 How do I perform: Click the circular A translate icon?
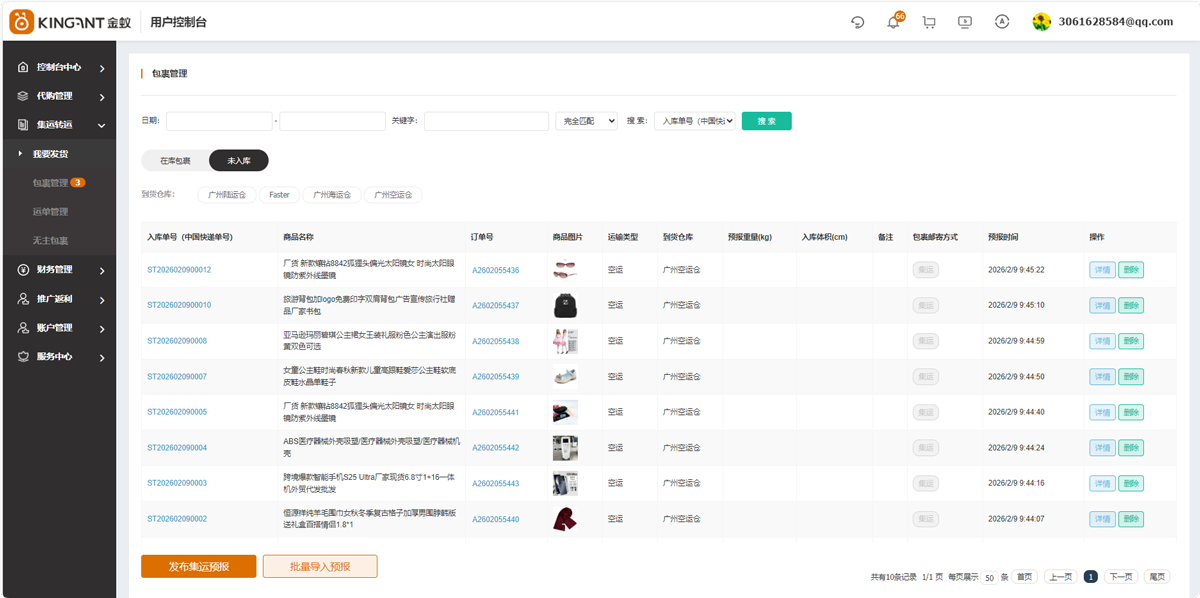[x=1001, y=22]
